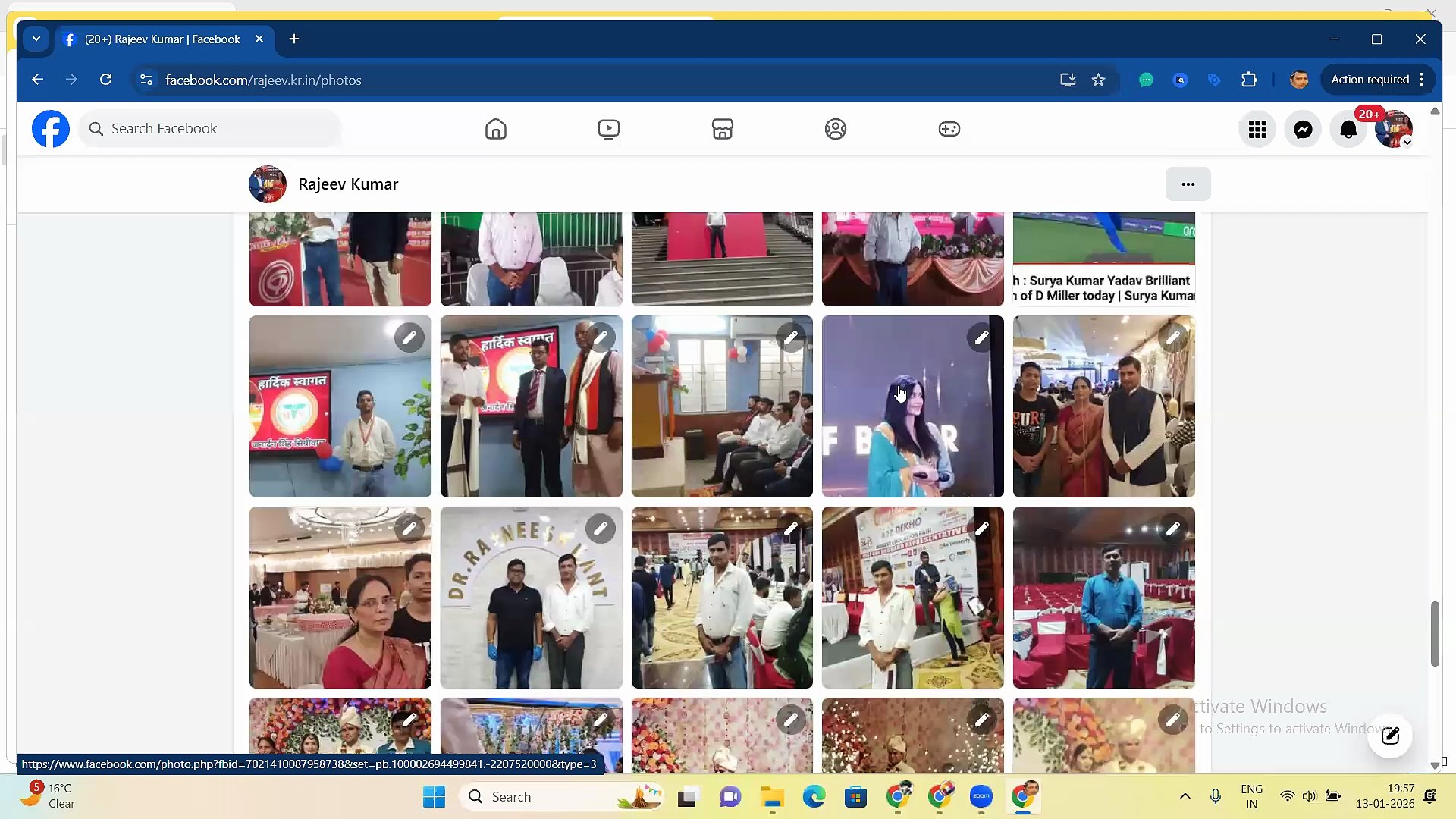The image size is (1456, 819).
Task: Open notifications showing the 20+ badge
Action: (x=1348, y=129)
